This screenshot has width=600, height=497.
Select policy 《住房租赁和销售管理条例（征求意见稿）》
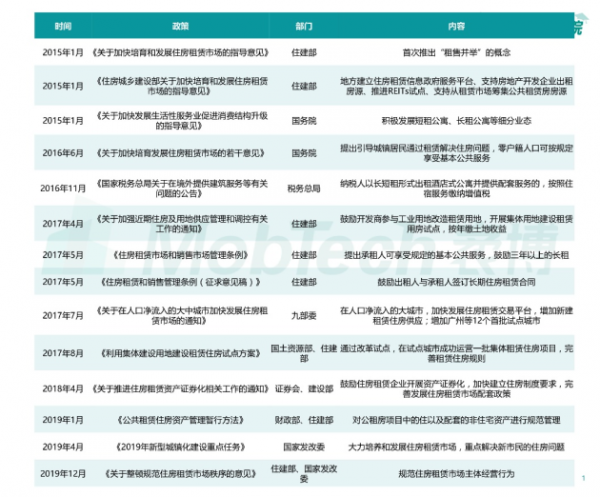click(180, 282)
